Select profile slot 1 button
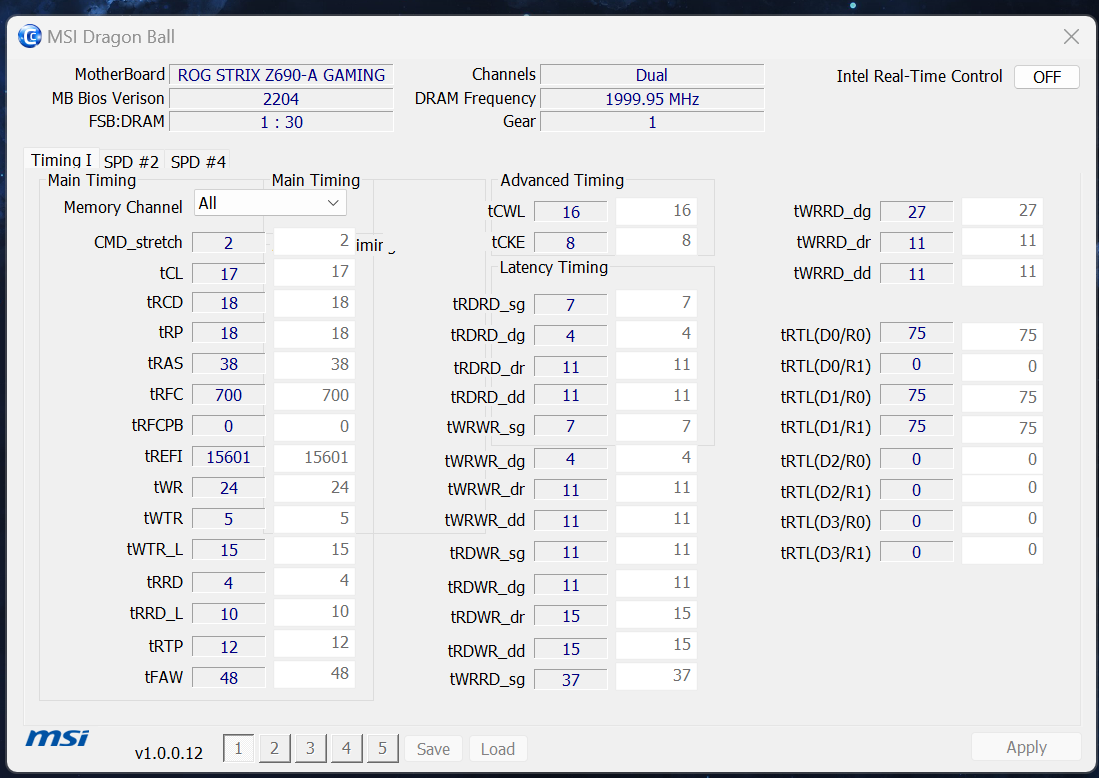The height and width of the screenshot is (778, 1099). (238, 749)
